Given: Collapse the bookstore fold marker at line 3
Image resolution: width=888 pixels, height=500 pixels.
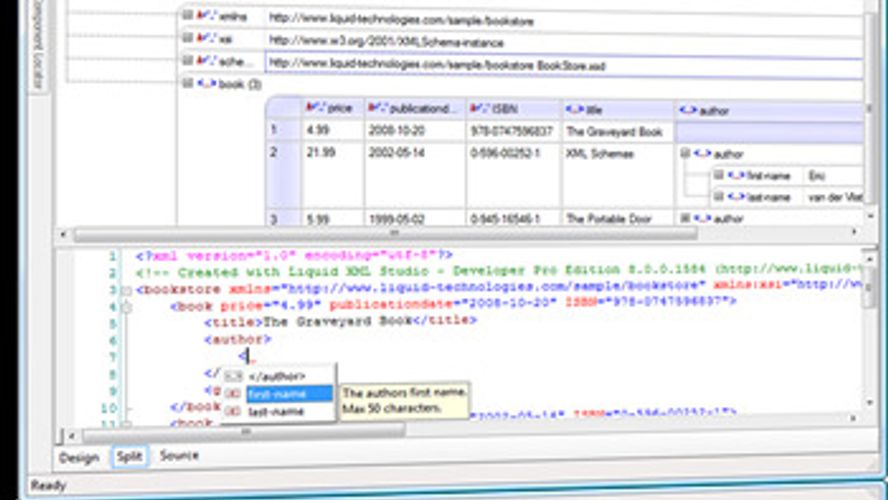Looking at the screenshot, I should coord(127,290).
